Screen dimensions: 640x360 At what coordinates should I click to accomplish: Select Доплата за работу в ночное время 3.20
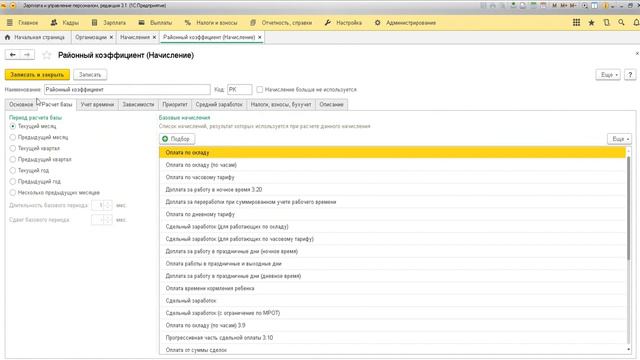[x=392, y=189]
